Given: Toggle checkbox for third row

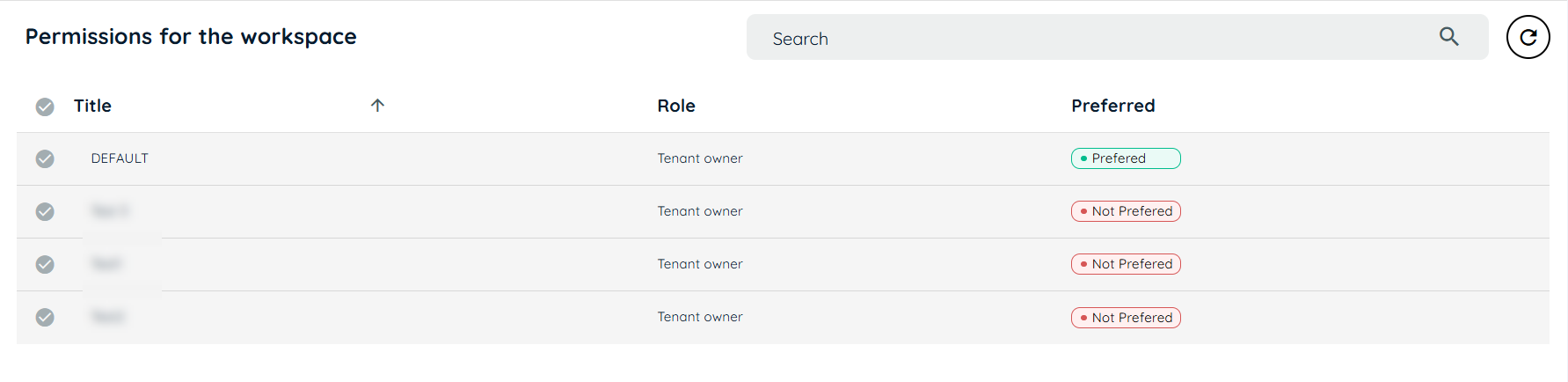Looking at the screenshot, I should 45,264.
